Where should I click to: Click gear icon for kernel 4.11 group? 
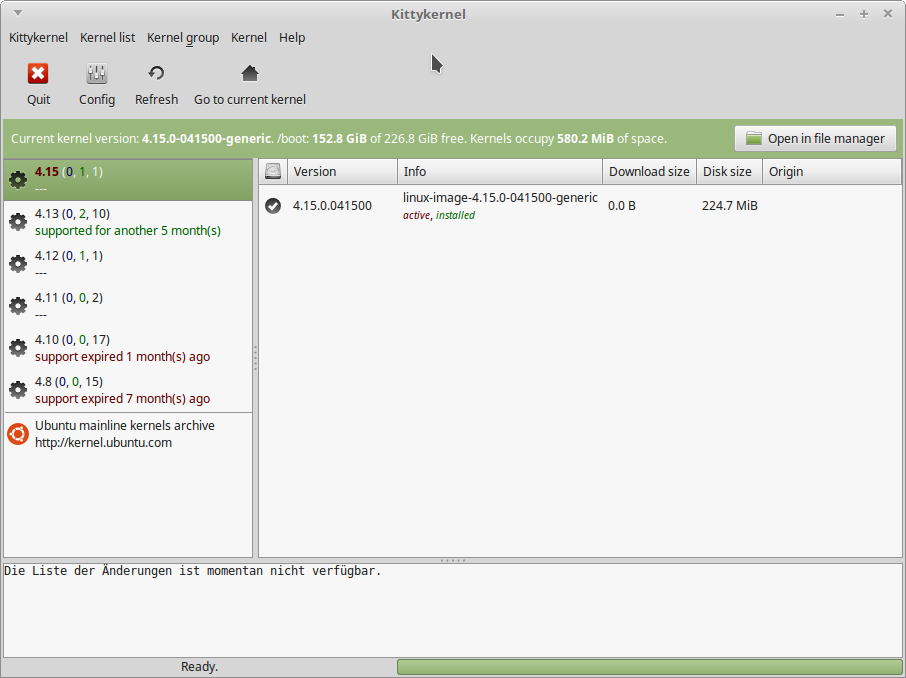[x=18, y=306]
